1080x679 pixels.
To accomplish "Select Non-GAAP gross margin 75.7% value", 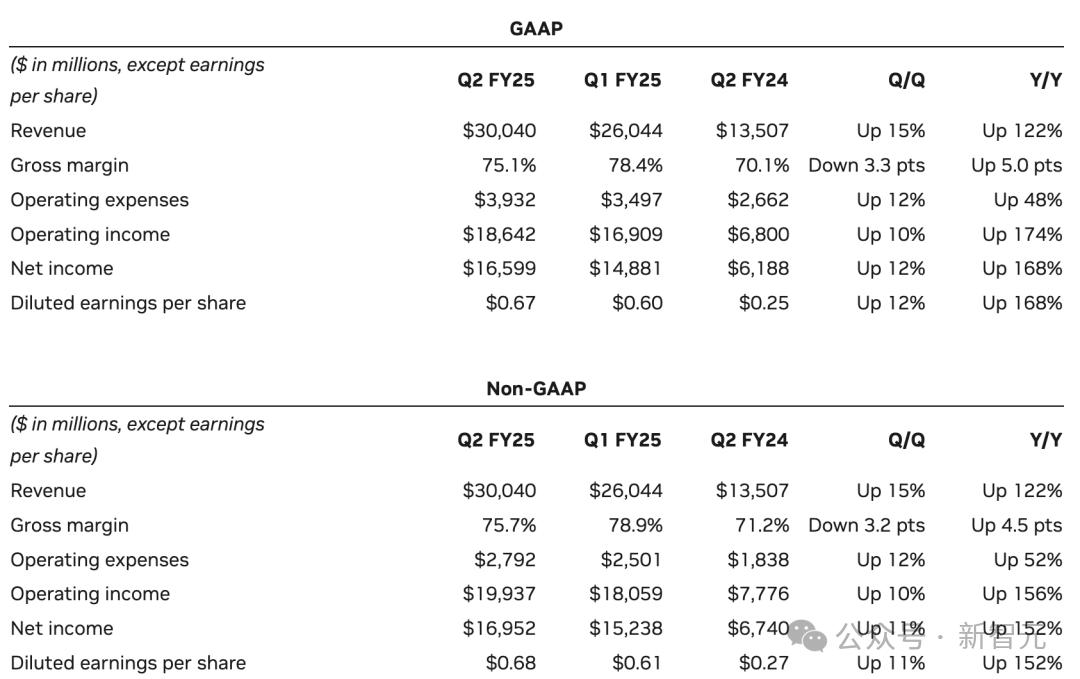I will click(508, 525).
